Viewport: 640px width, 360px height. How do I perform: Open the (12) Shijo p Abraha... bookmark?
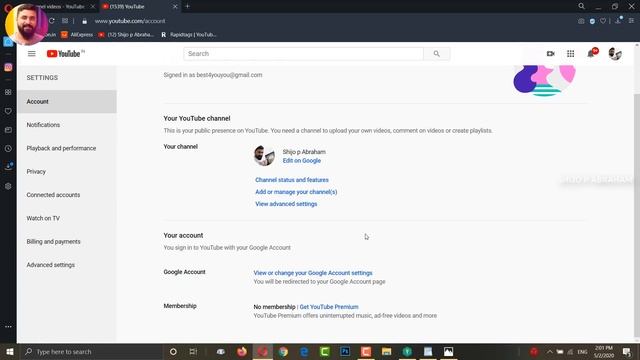126,35
